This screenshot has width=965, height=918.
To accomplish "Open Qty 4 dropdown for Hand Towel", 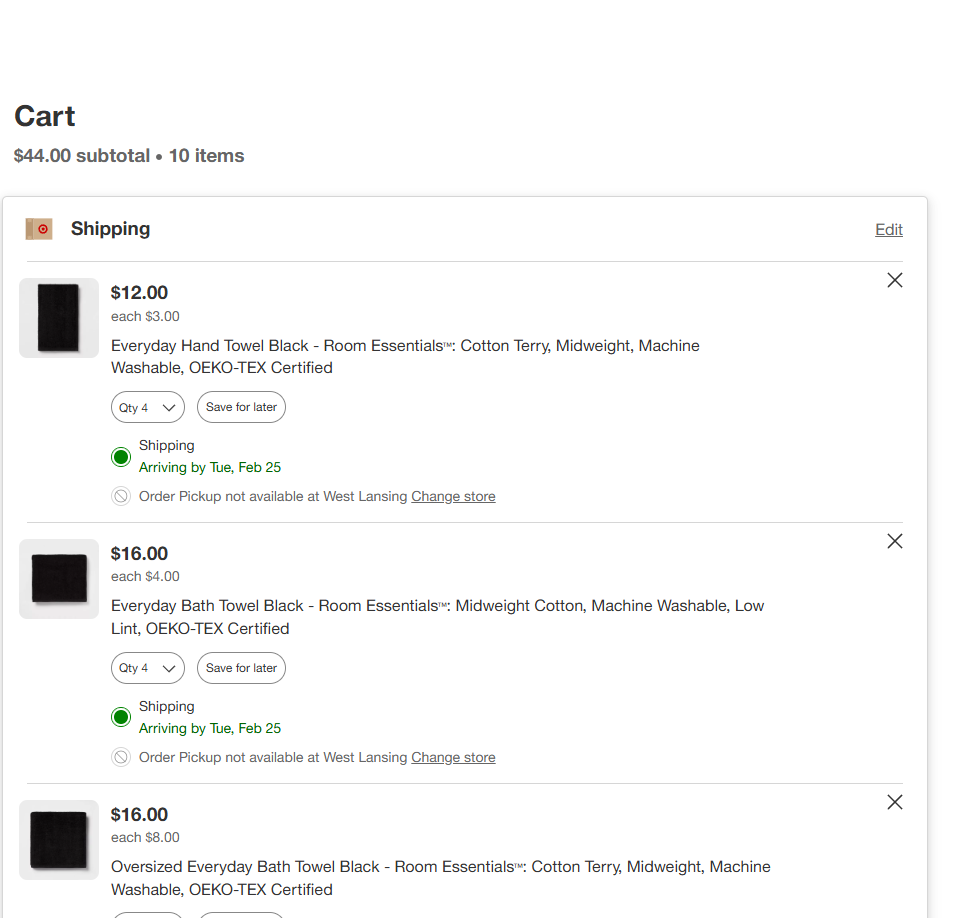I will (147, 407).
